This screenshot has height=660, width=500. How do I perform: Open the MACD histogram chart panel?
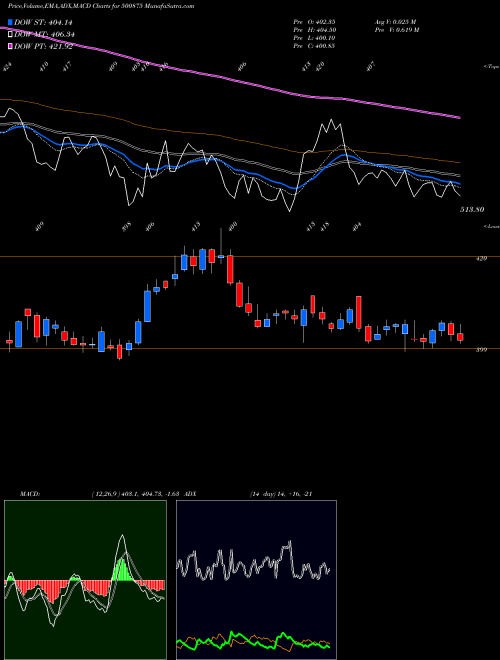pos(85,580)
